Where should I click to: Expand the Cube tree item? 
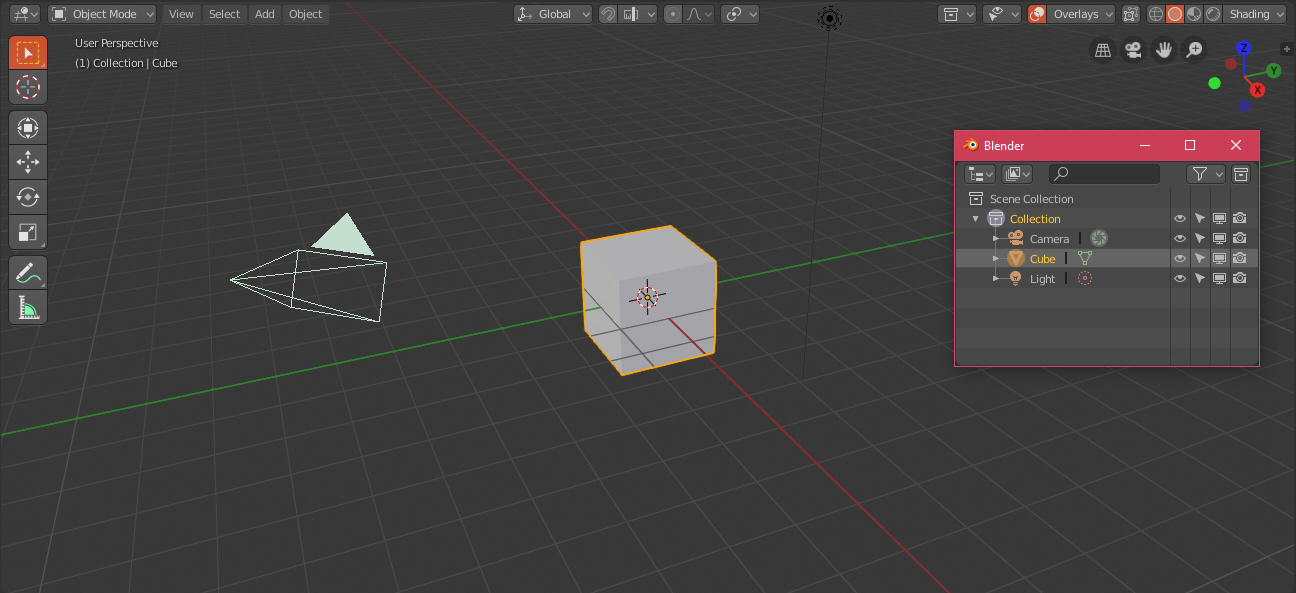tap(996, 258)
